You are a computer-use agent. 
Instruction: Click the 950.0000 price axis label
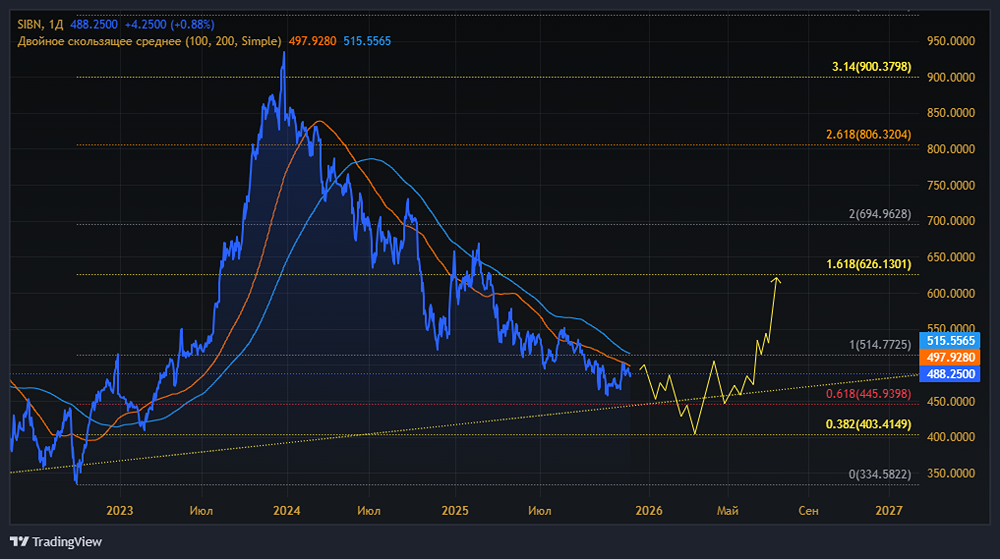951,41
